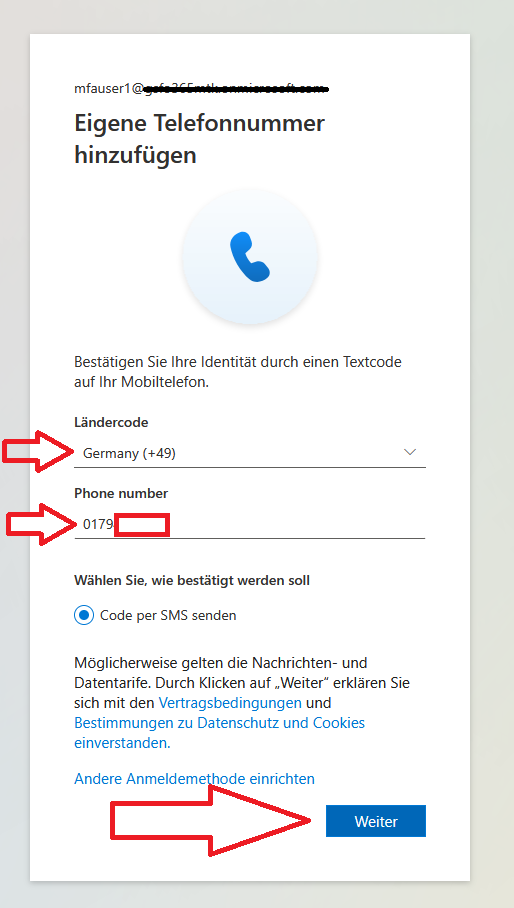Click the Ländercode field label

click(x=111, y=423)
